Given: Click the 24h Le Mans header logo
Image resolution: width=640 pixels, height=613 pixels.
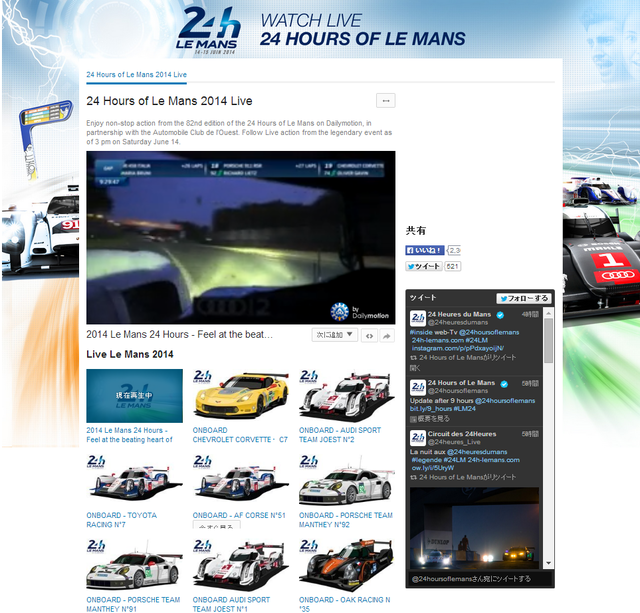Looking at the screenshot, I should pos(208,31).
